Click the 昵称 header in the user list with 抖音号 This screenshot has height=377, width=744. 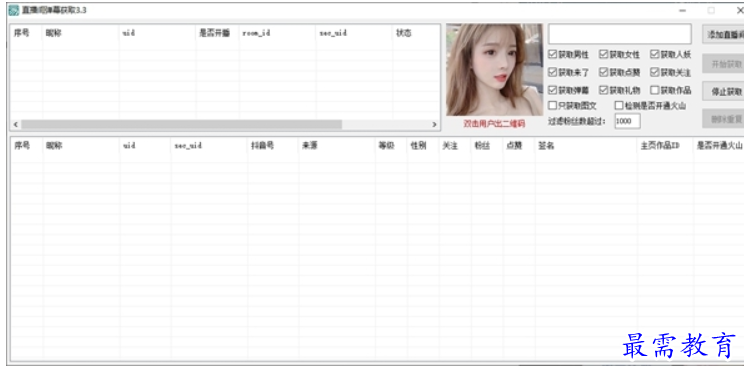coord(81,146)
